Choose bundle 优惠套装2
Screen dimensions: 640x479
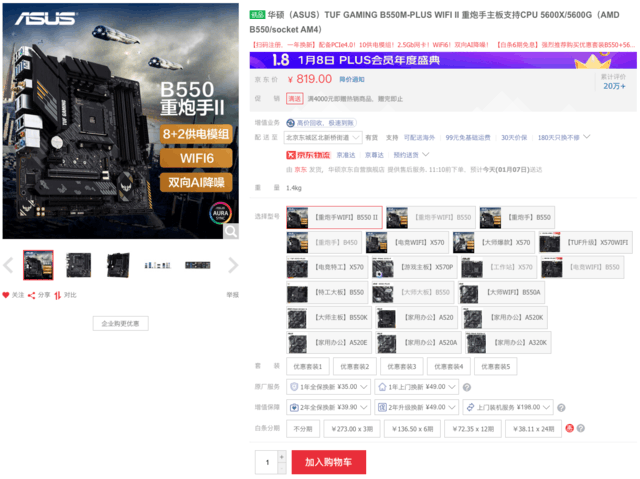click(x=355, y=366)
